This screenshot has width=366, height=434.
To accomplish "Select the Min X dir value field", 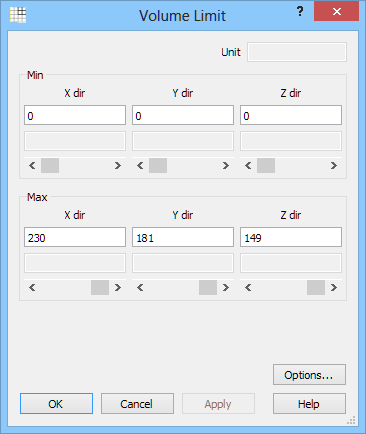I will pos(75,115).
